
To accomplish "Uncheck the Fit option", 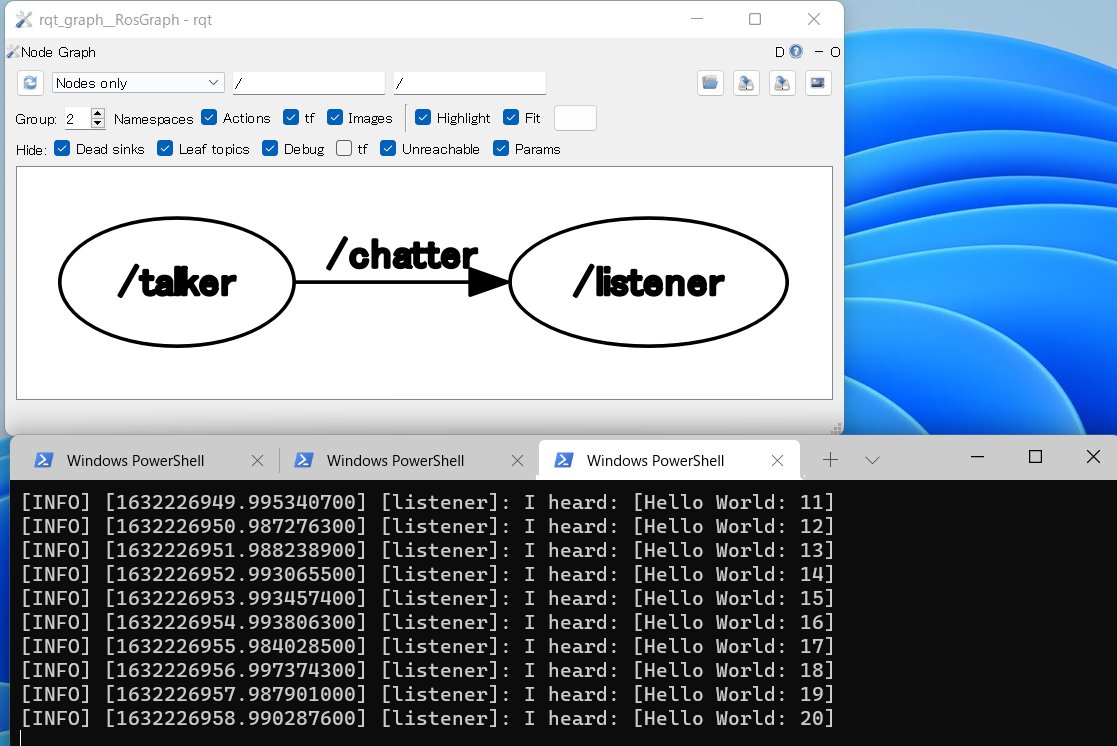I will [511, 118].
